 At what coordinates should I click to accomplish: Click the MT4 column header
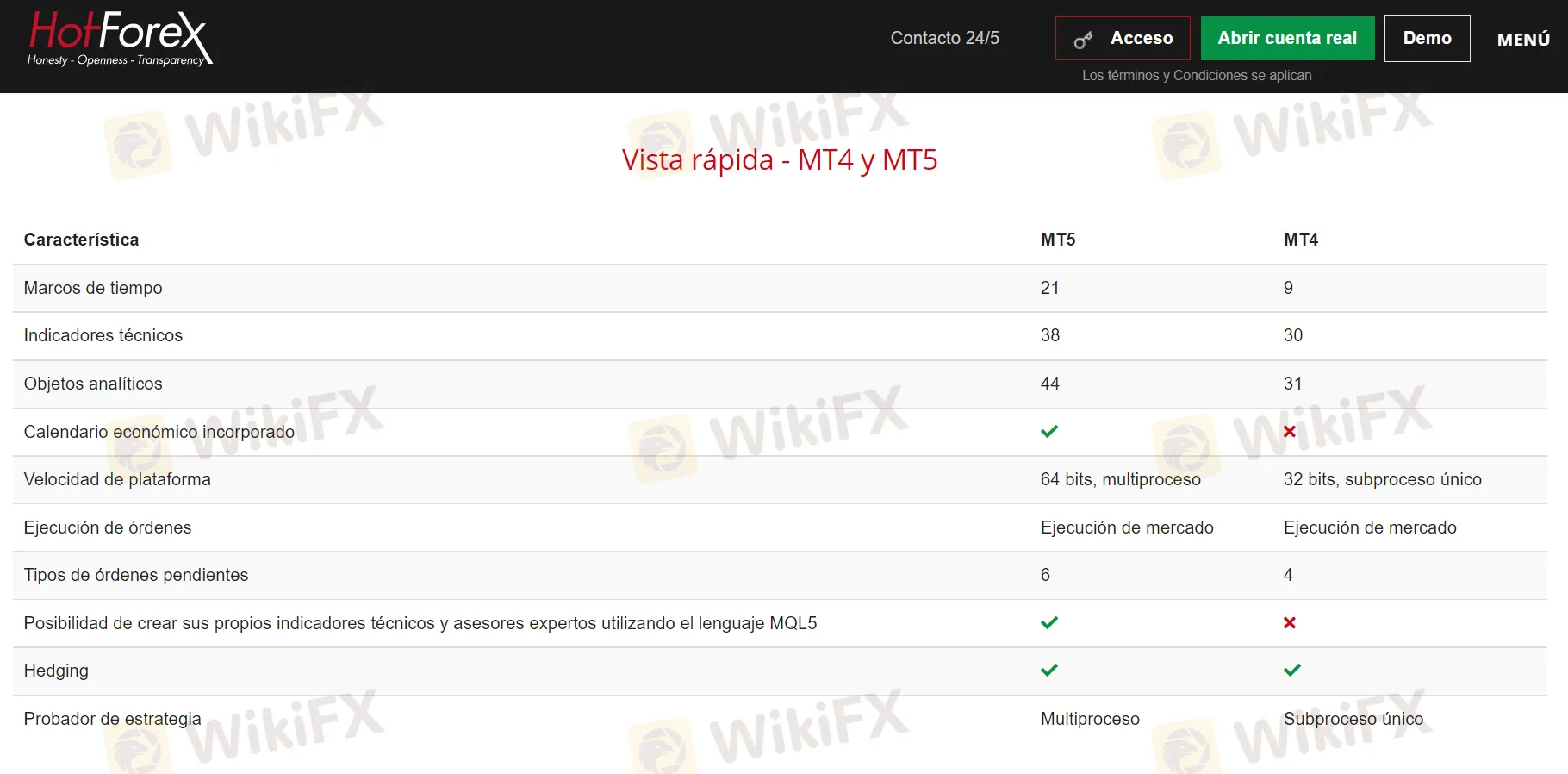(1301, 240)
